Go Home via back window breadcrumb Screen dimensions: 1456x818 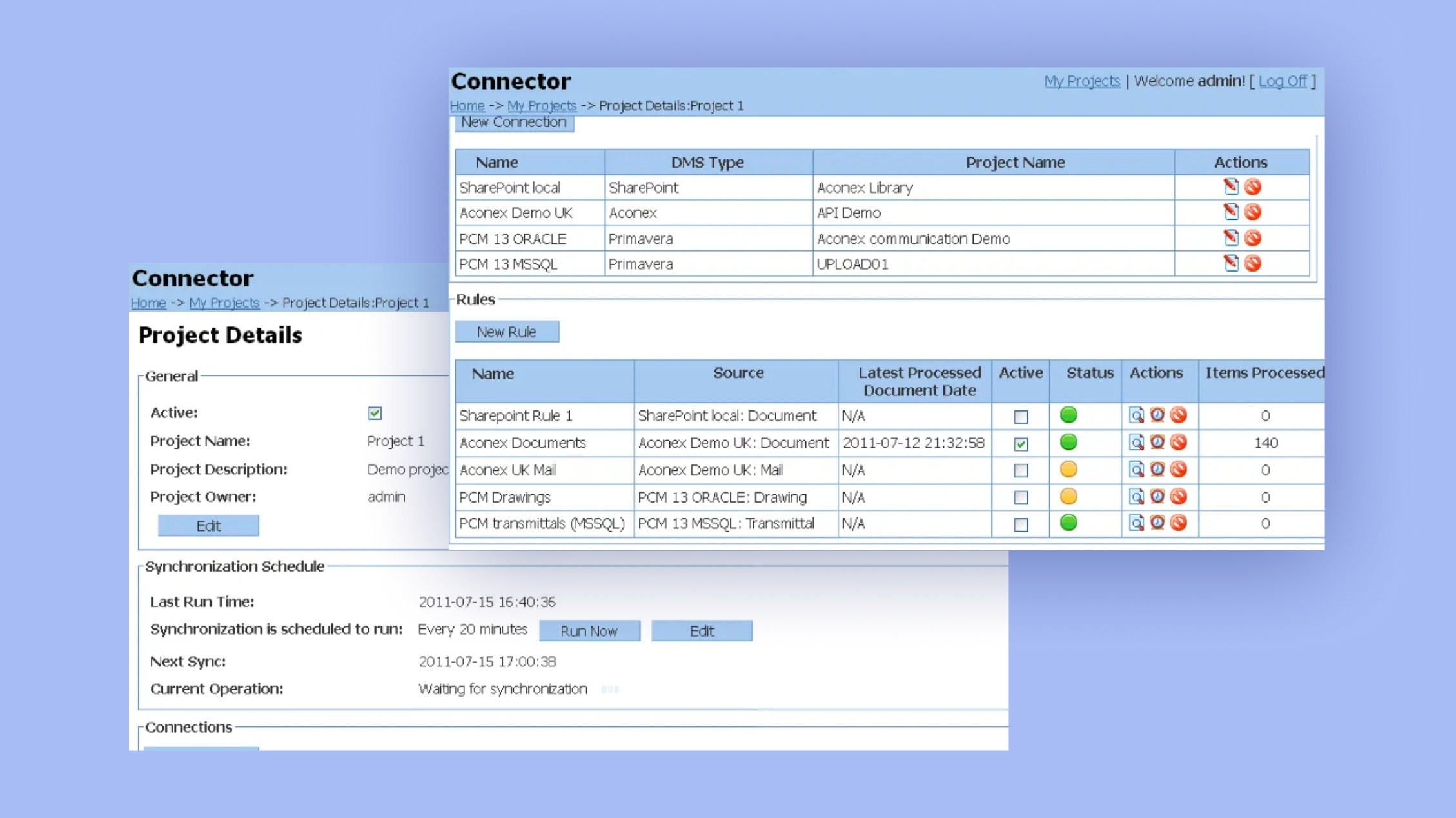coord(148,303)
